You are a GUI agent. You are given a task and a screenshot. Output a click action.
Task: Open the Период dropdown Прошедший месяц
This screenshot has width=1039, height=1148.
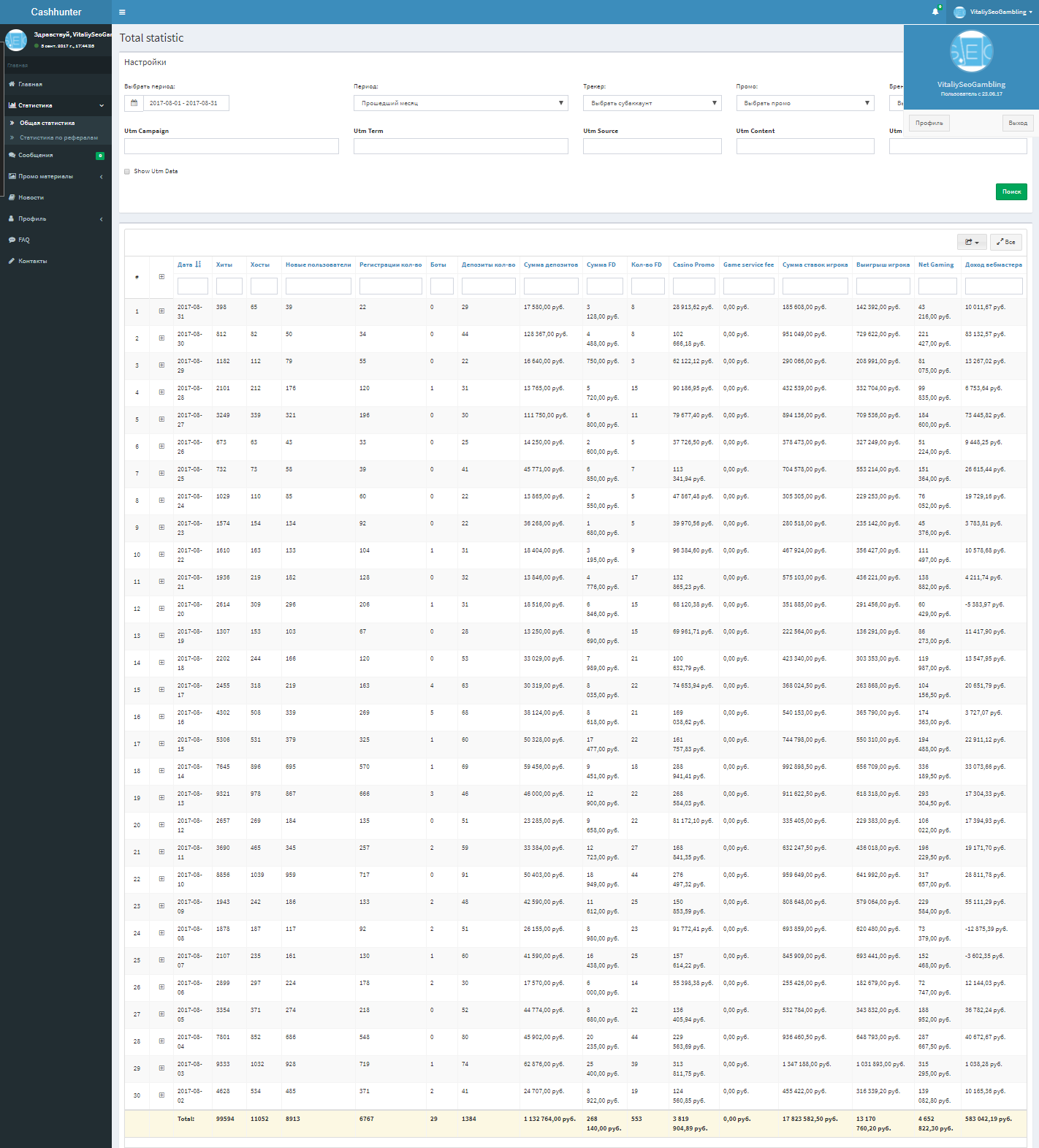click(x=461, y=103)
